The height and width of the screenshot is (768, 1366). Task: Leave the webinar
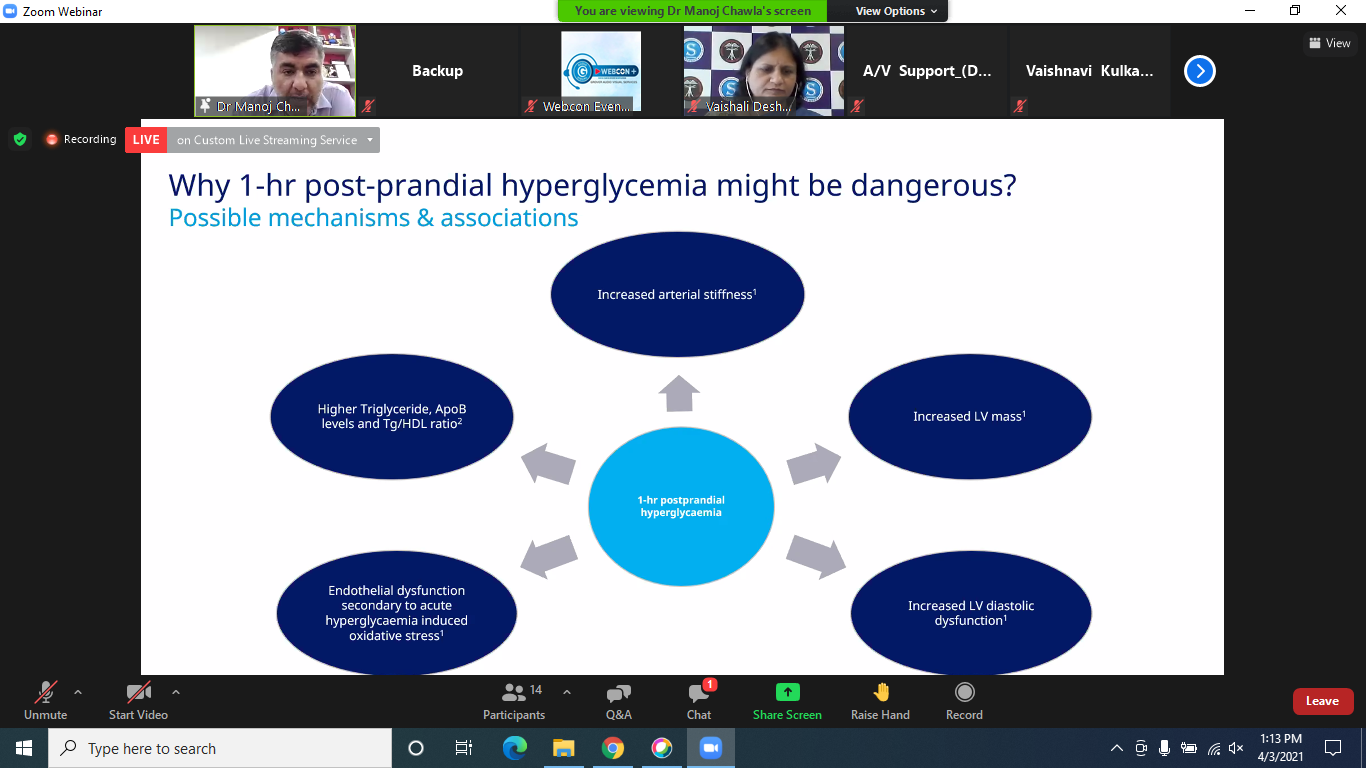click(x=1322, y=701)
